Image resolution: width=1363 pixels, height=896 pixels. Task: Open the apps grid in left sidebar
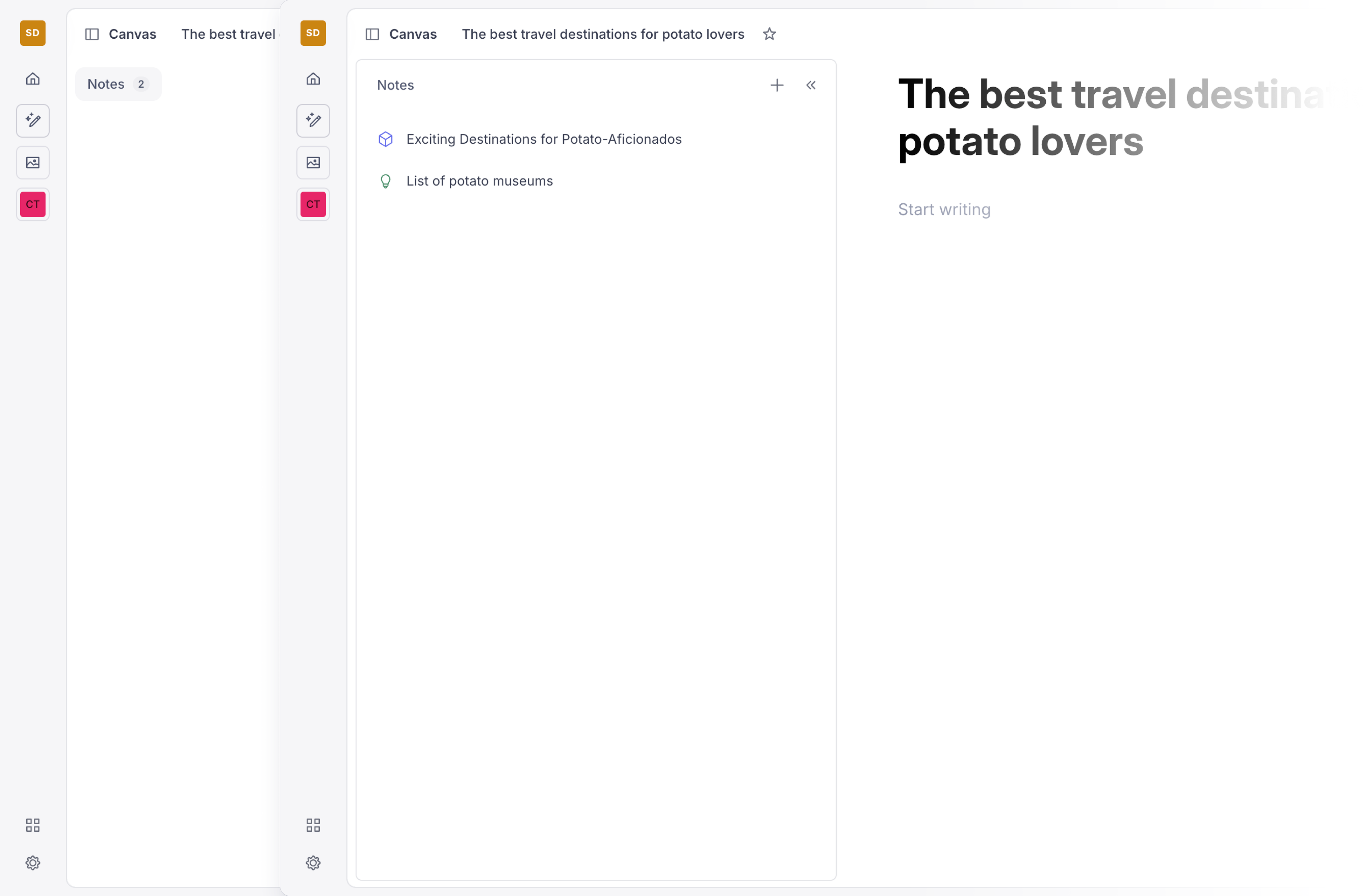(33, 824)
